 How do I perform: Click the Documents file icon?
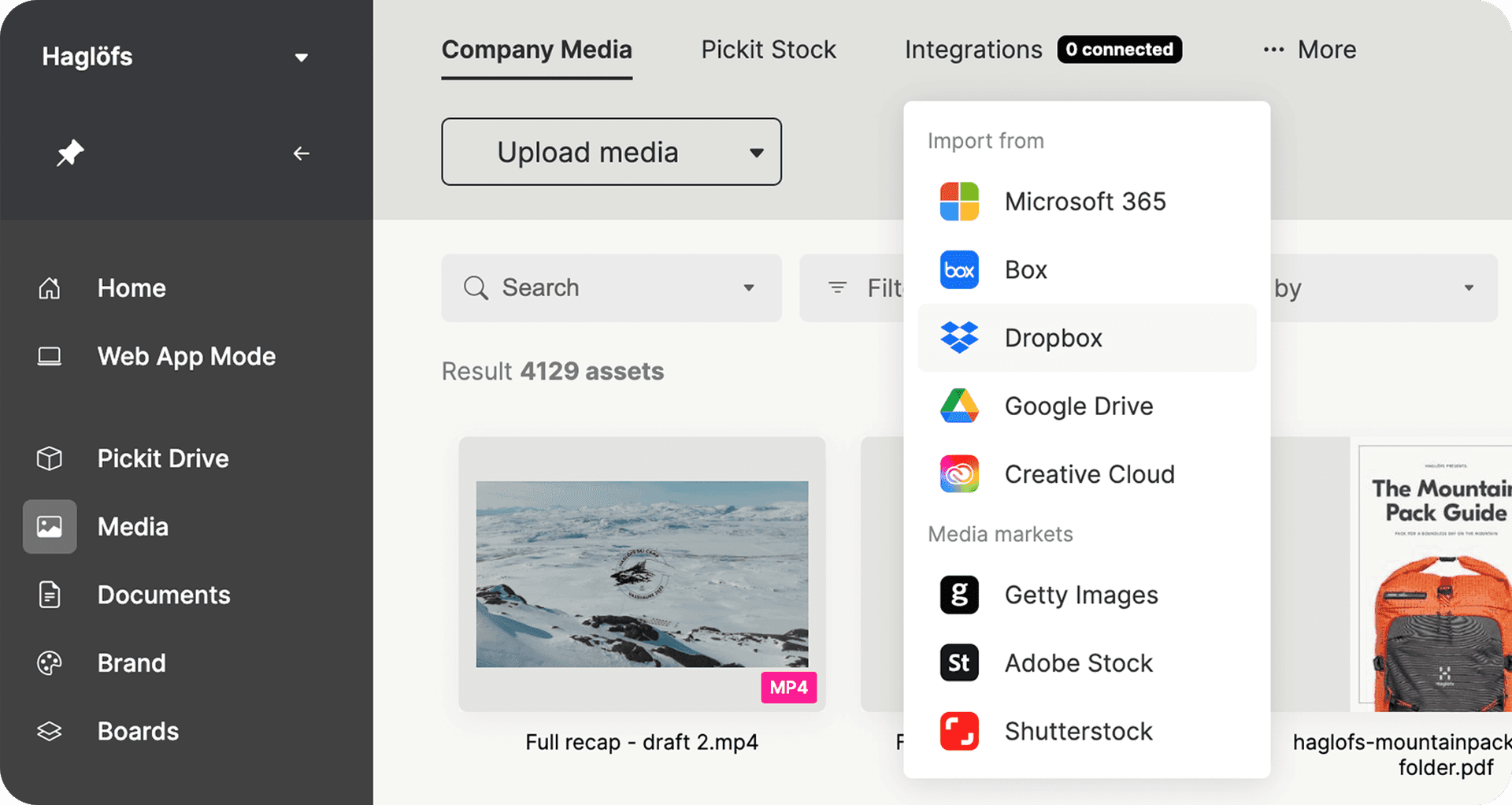click(50, 595)
